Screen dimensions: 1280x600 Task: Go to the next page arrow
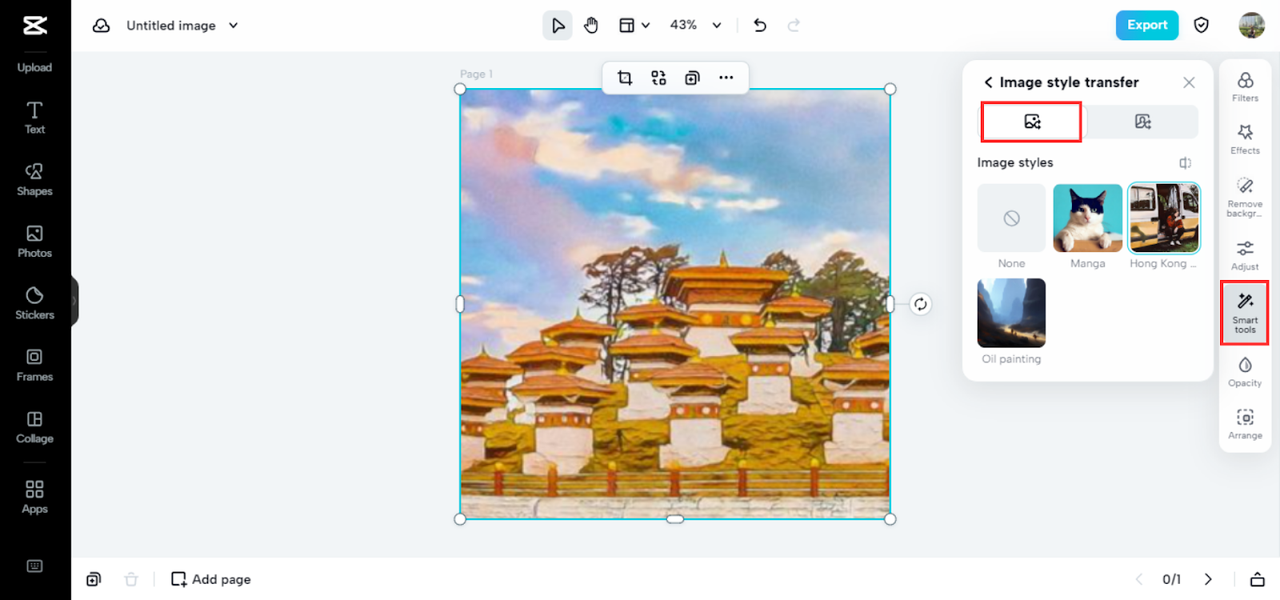pyautogui.click(x=1208, y=579)
